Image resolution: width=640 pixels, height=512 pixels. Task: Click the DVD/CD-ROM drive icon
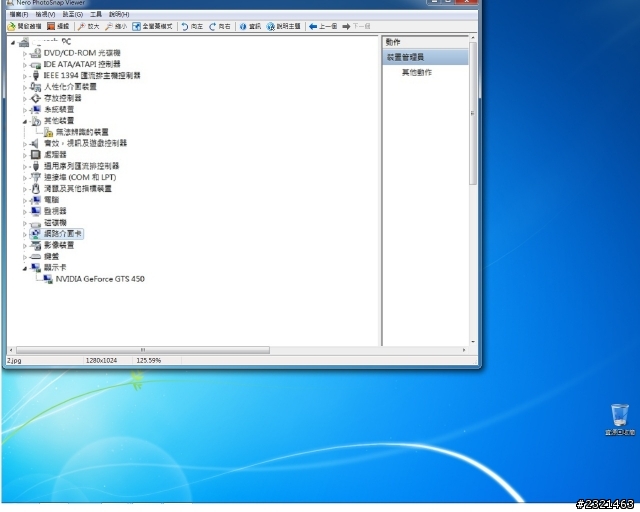coord(36,53)
